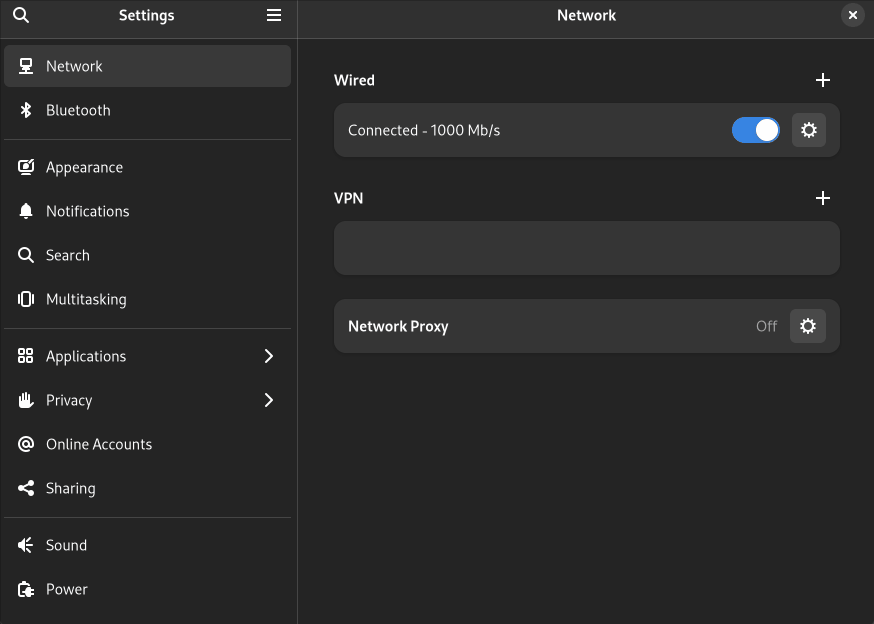The image size is (874, 624).
Task: Open the Online Accounts settings
Action: point(25,444)
